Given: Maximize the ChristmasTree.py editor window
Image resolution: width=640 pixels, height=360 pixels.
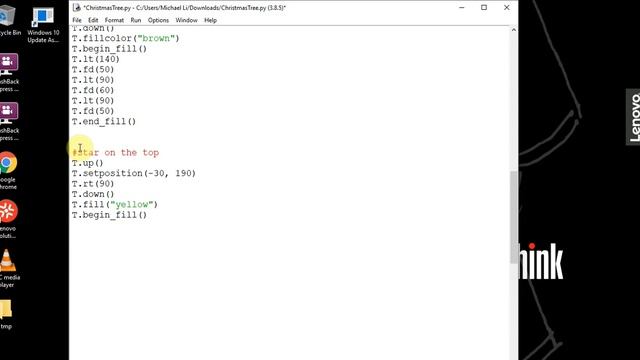Looking at the screenshot, I should pos(484,7).
